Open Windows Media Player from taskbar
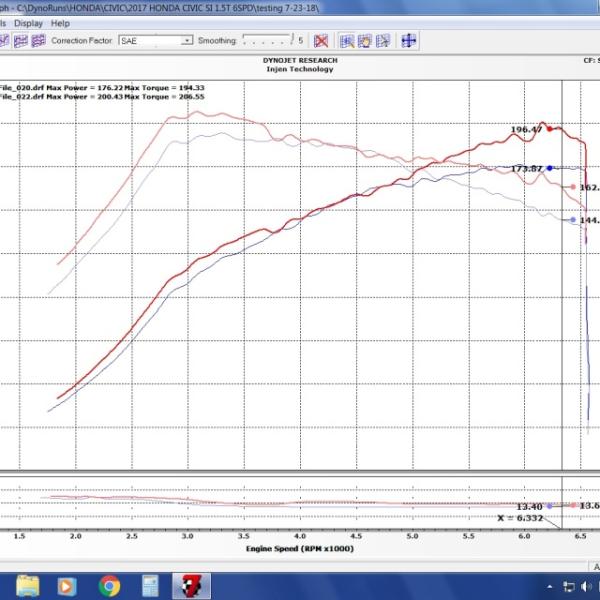 67,586
